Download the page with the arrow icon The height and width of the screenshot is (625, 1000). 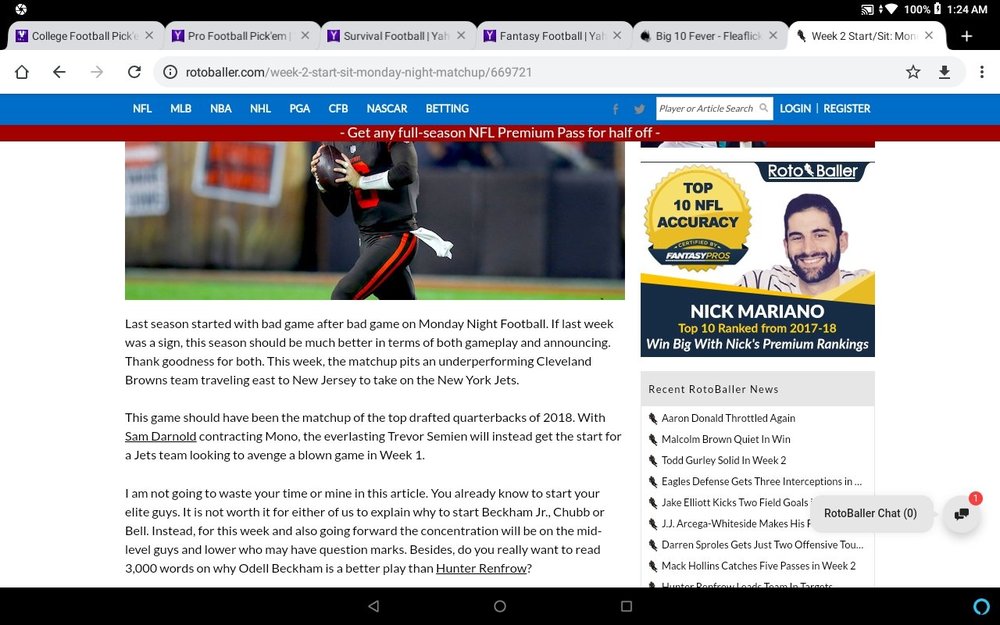(945, 72)
